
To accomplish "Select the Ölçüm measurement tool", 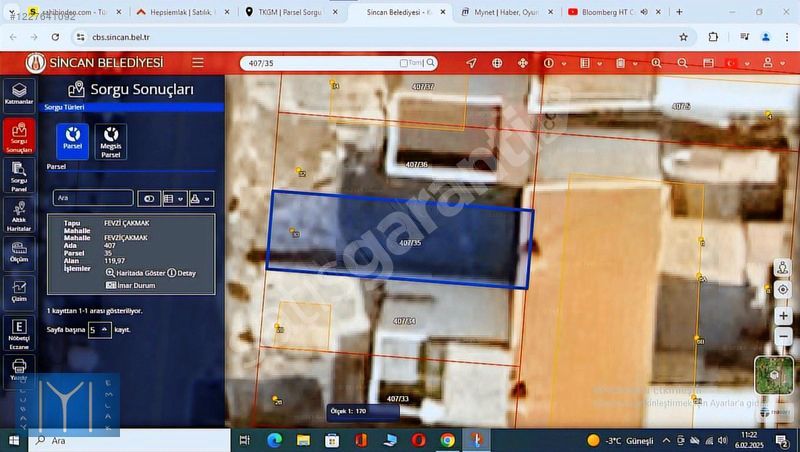I will [19, 250].
